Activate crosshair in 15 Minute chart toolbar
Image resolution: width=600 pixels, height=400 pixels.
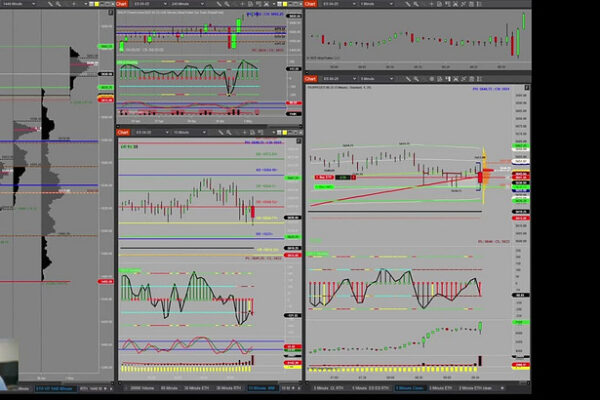click(x=245, y=132)
